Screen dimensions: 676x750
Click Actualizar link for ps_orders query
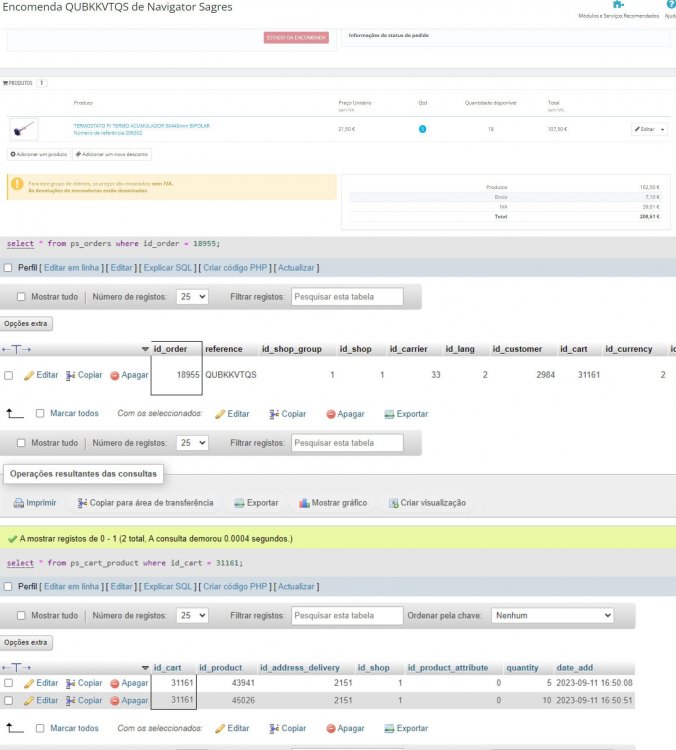pyautogui.click(x=296, y=268)
